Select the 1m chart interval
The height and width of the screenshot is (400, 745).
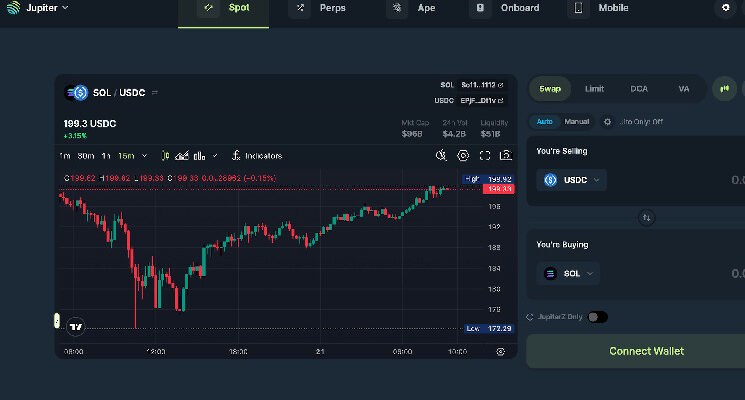pyautogui.click(x=65, y=156)
